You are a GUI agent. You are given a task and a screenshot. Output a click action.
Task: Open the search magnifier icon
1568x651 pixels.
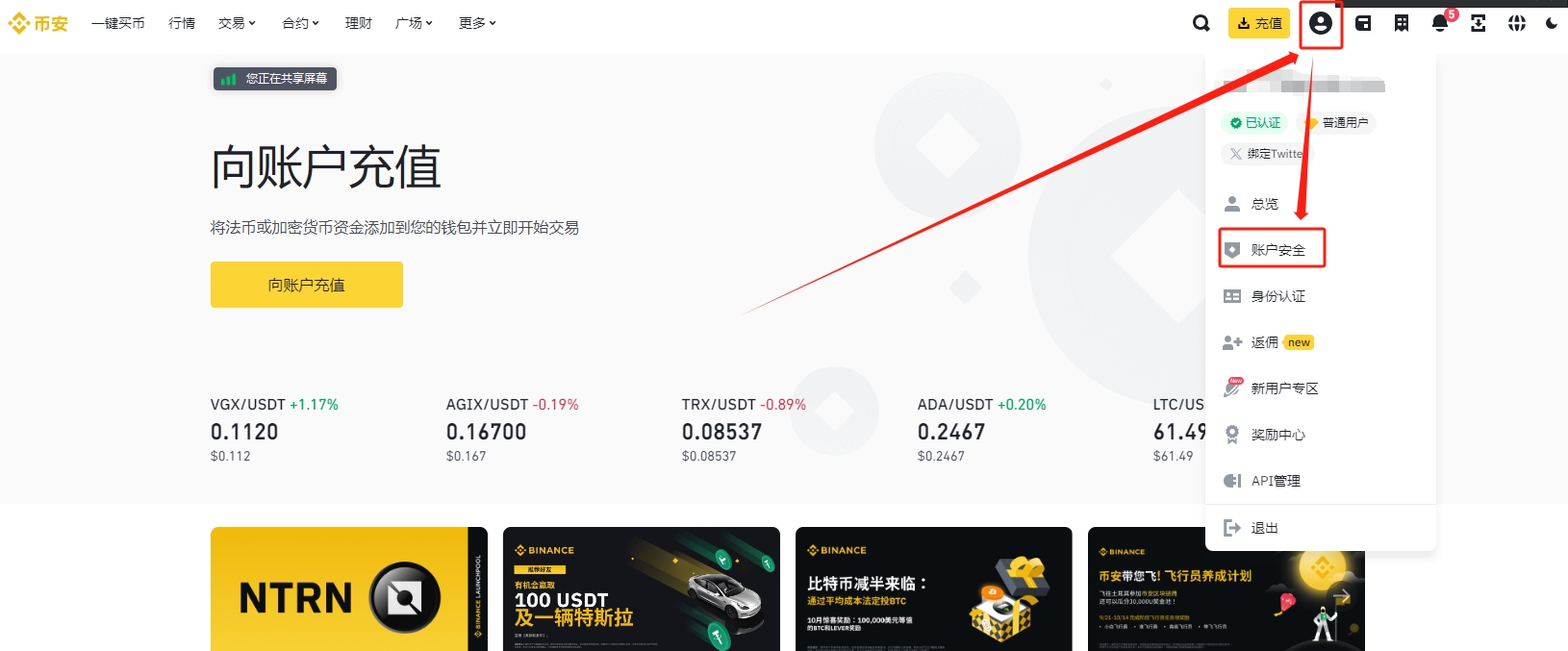click(x=1201, y=23)
